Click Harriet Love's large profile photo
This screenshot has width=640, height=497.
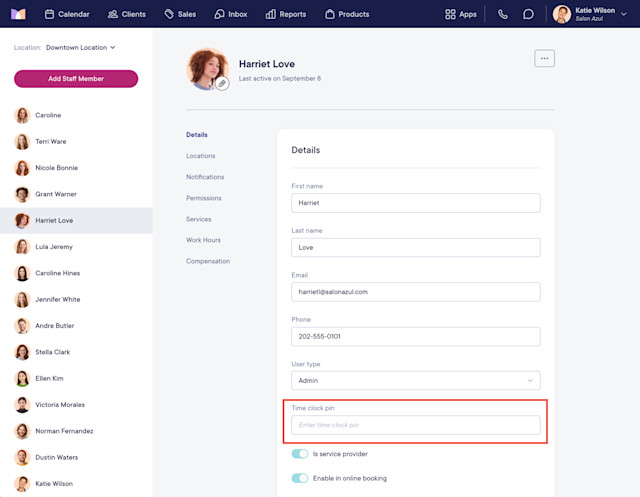207,69
